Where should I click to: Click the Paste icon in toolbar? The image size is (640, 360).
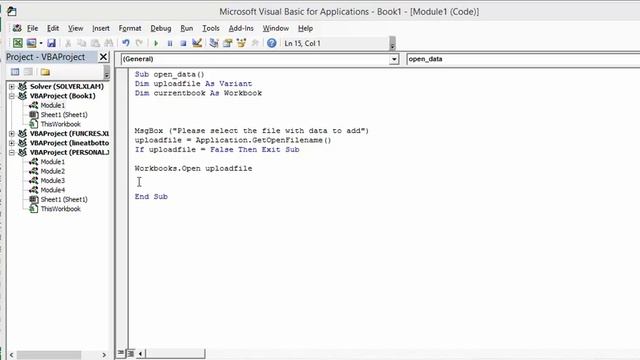(95, 43)
